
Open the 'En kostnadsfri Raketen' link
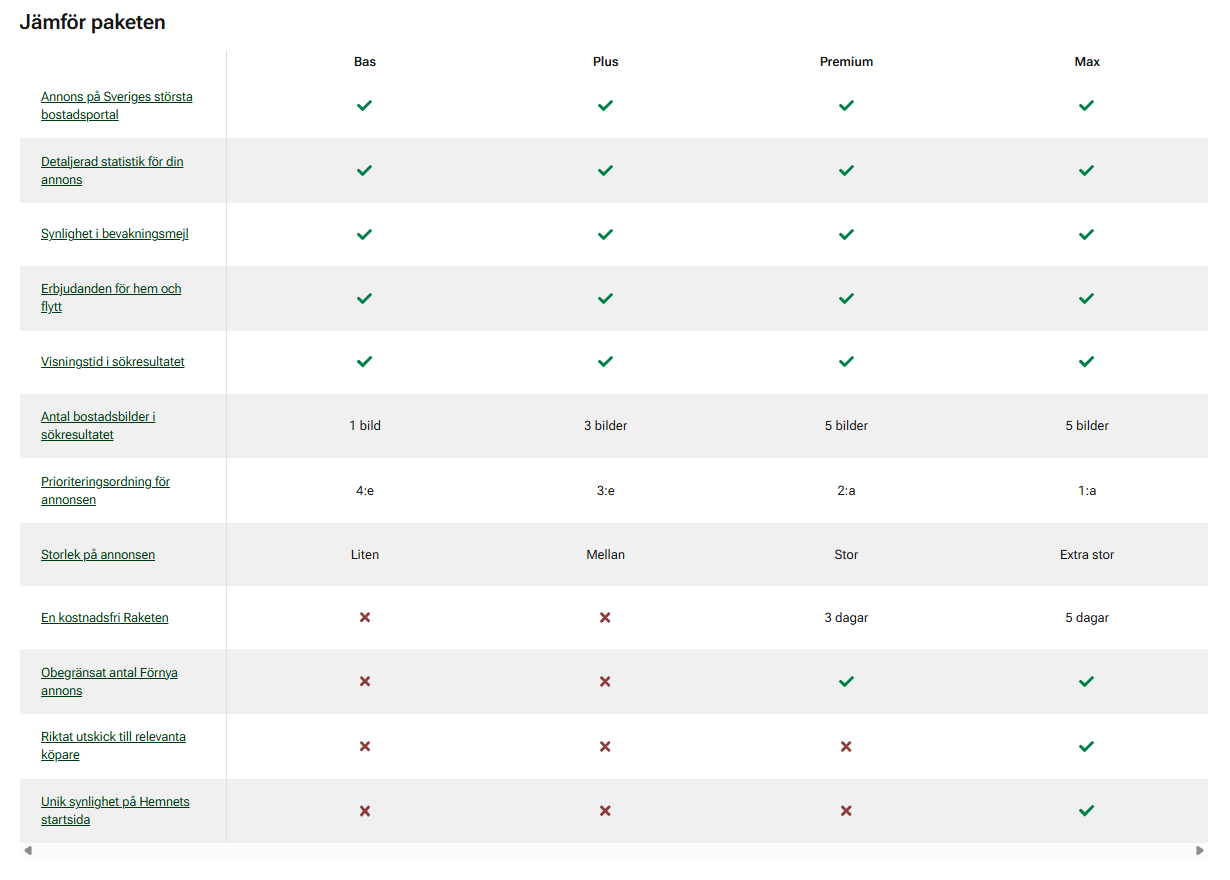[x=104, y=618]
